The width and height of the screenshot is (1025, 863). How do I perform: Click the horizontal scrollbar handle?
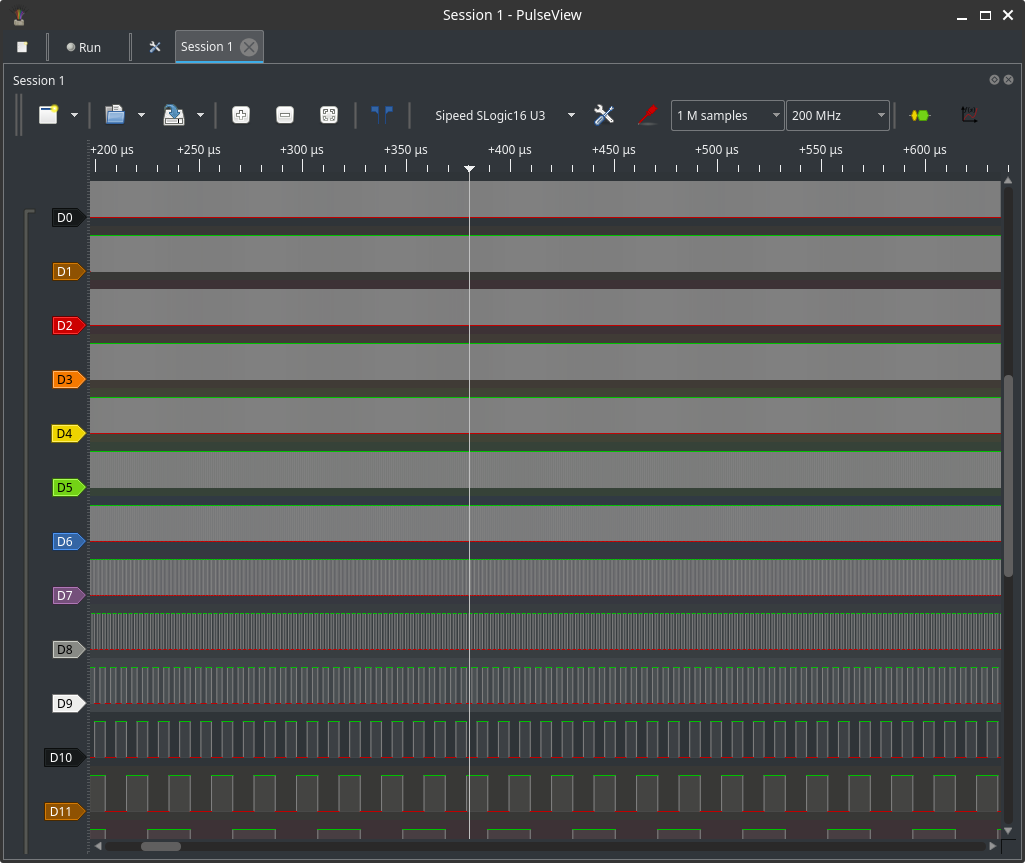[x=161, y=846]
